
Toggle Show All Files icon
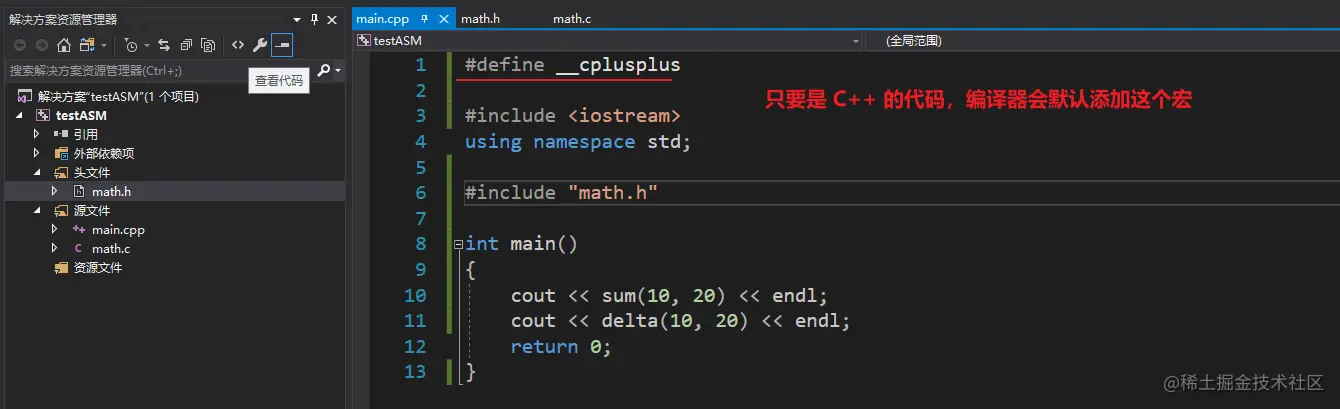click(x=208, y=45)
